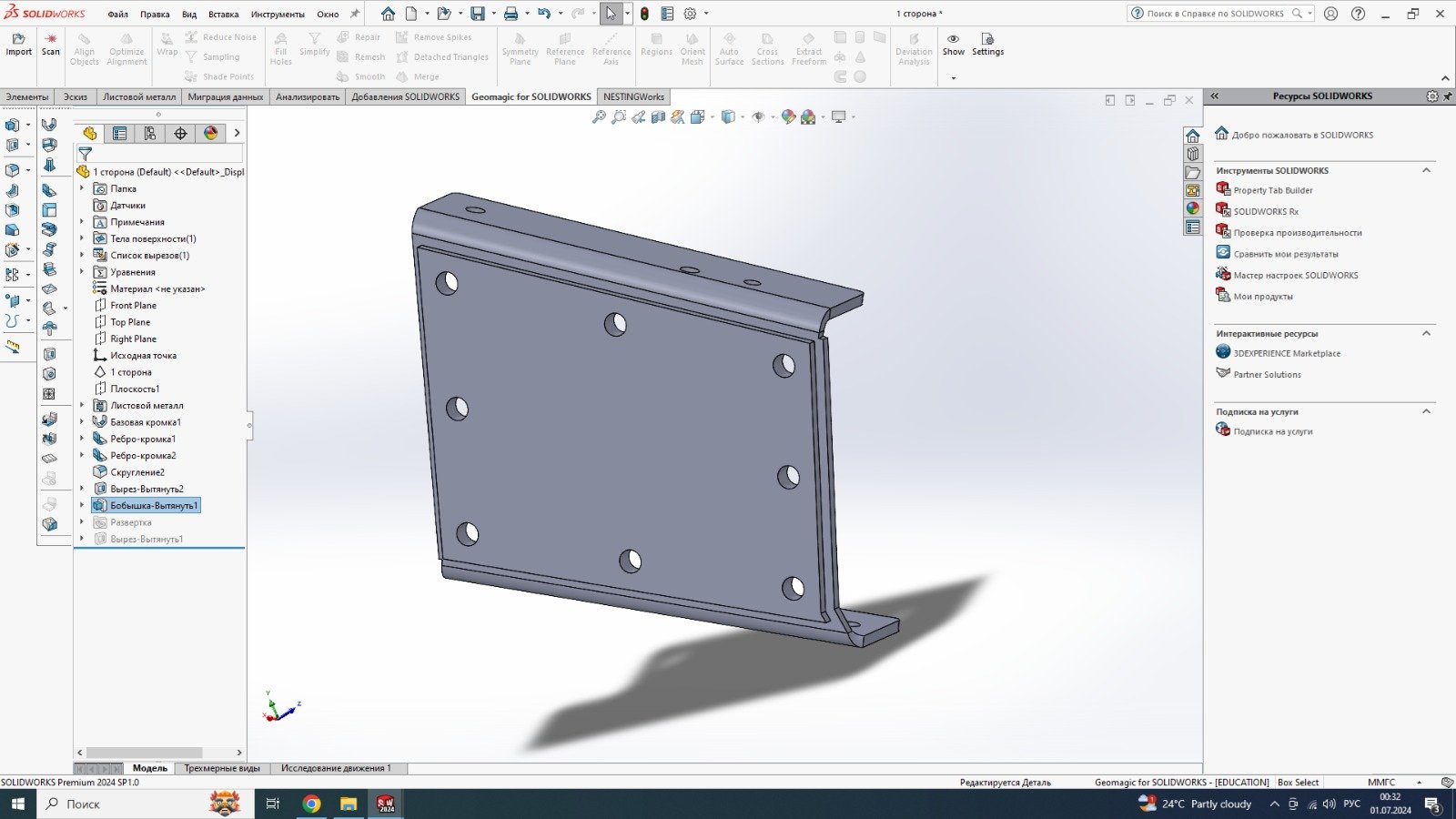Click the Previous View icon above the viewport

point(639,116)
